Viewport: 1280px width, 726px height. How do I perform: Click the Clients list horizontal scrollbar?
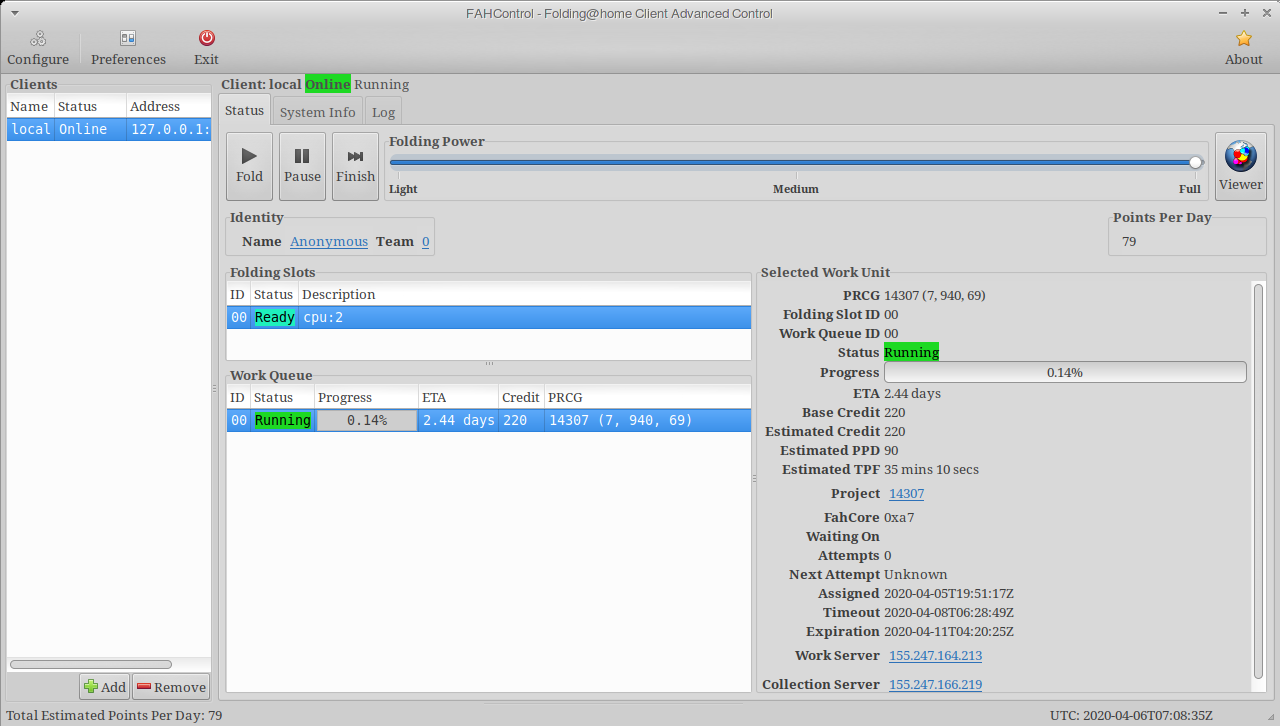[x=91, y=664]
